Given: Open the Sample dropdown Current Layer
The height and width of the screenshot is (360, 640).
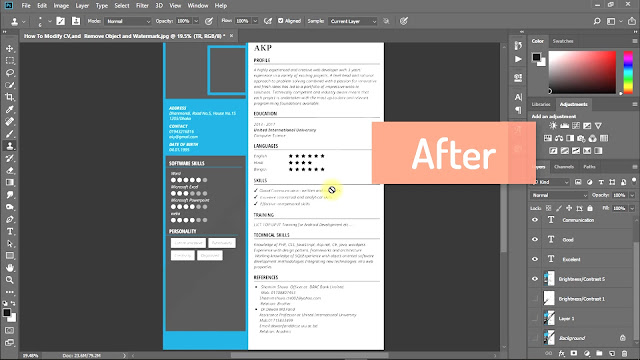Looking at the screenshot, I should point(353,21).
